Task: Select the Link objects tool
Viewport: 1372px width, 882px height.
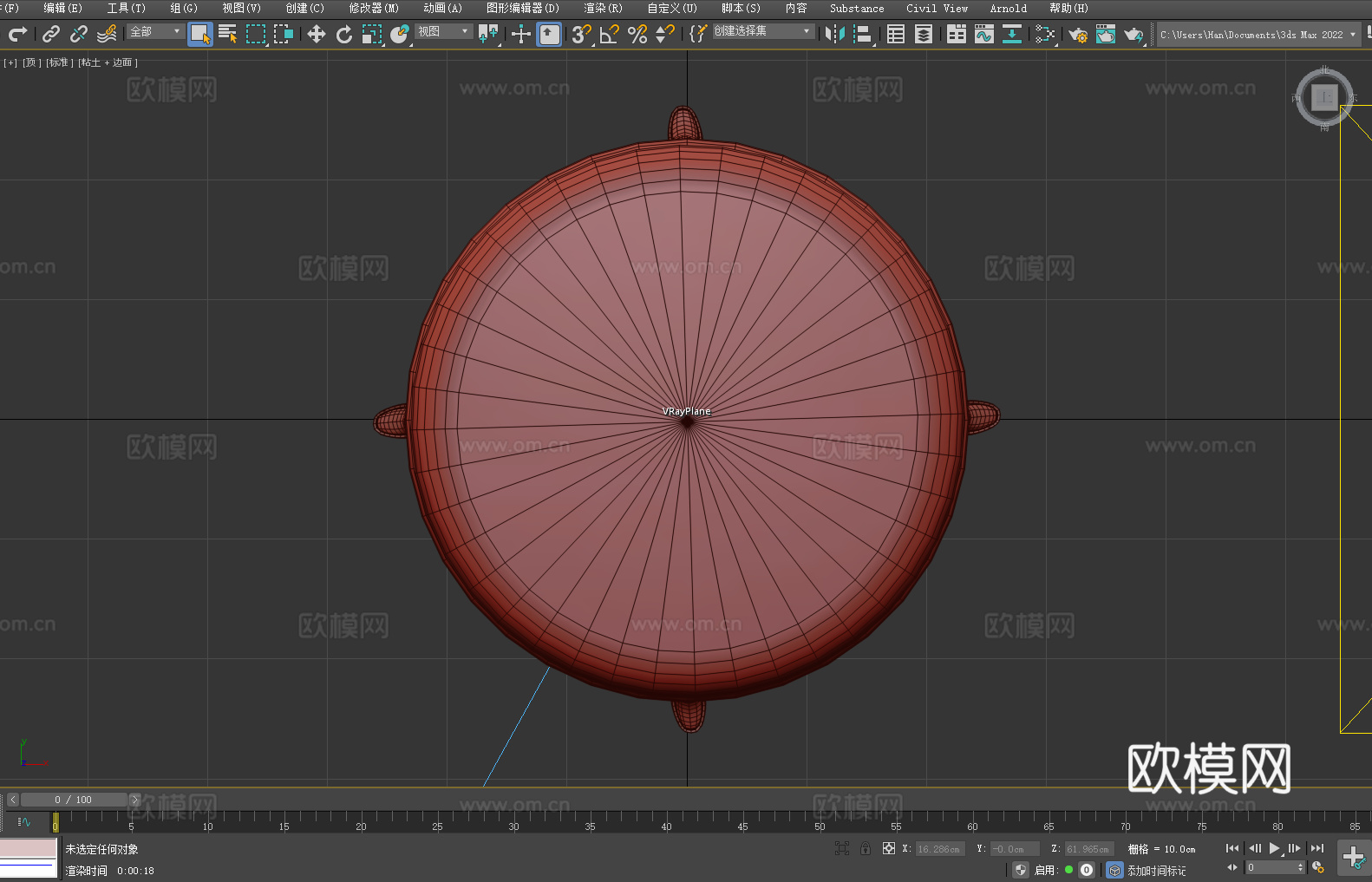Action: point(51,34)
